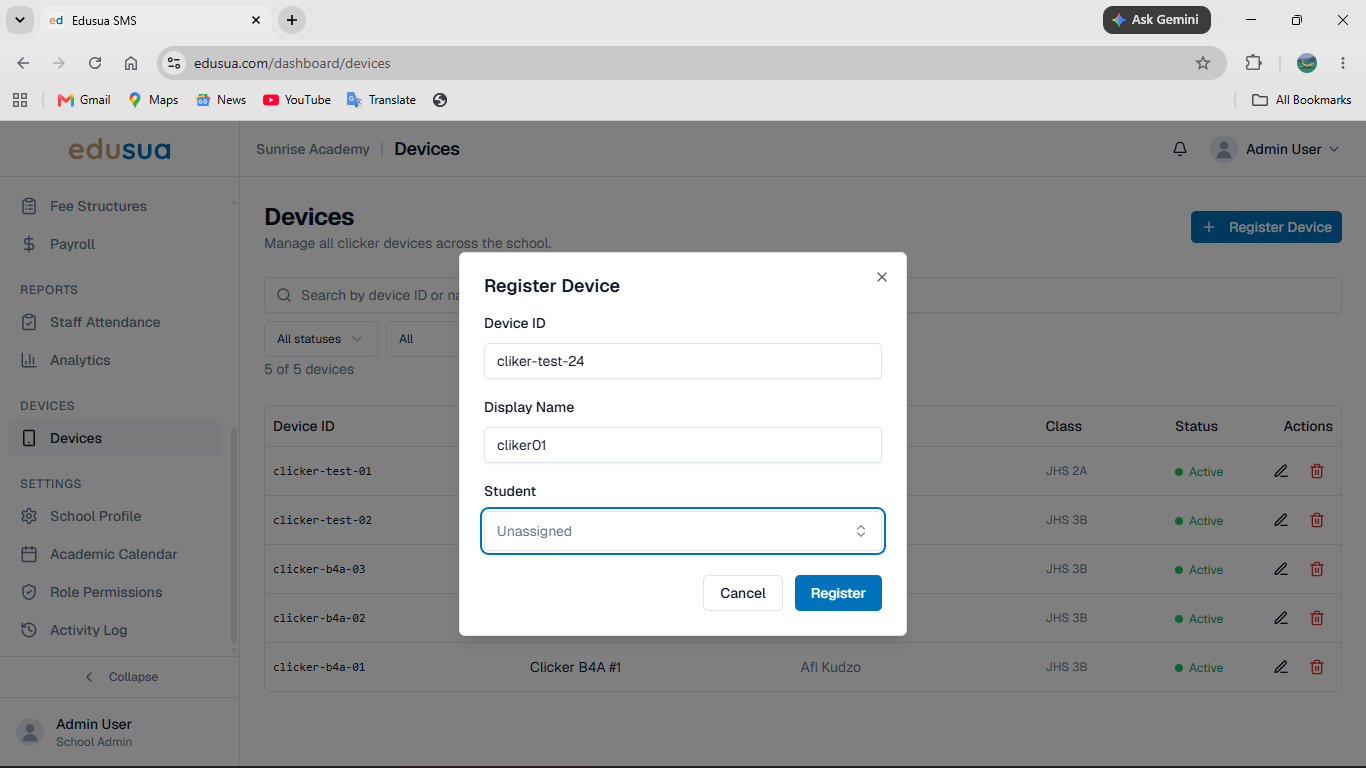Image resolution: width=1366 pixels, height=768 pixels.
Task: Click the Register button in dialog
Action: (x=838, y=593)
